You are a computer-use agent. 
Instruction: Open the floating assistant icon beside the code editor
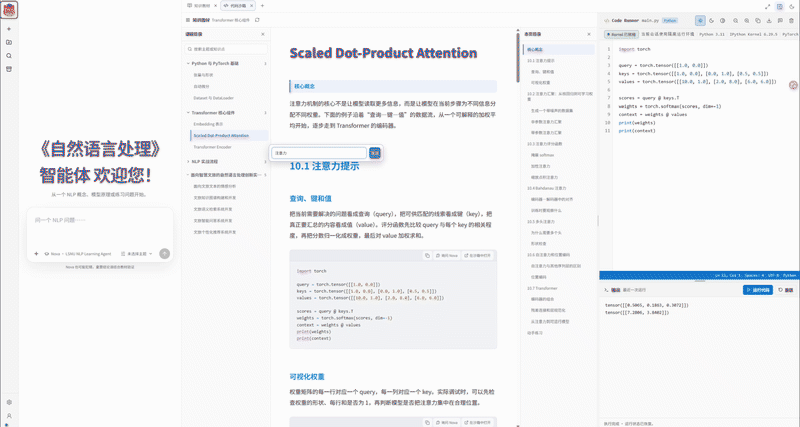click(x=793, y=85)
